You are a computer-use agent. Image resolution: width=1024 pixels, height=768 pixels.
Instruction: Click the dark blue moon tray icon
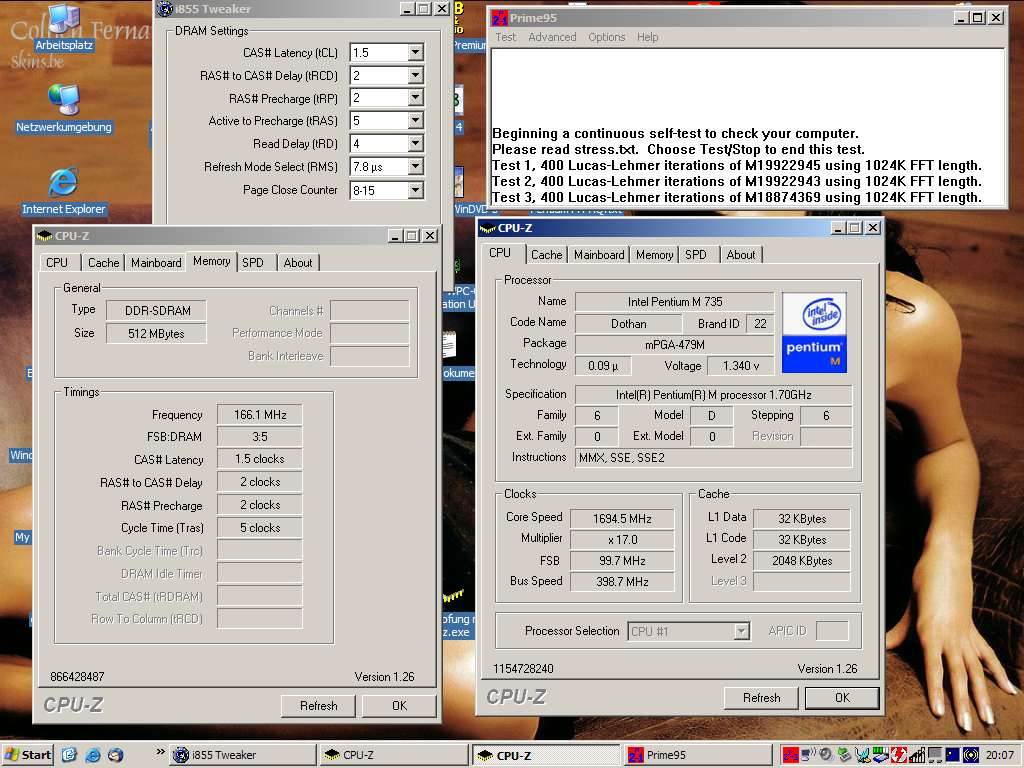[x=953, y=755]
